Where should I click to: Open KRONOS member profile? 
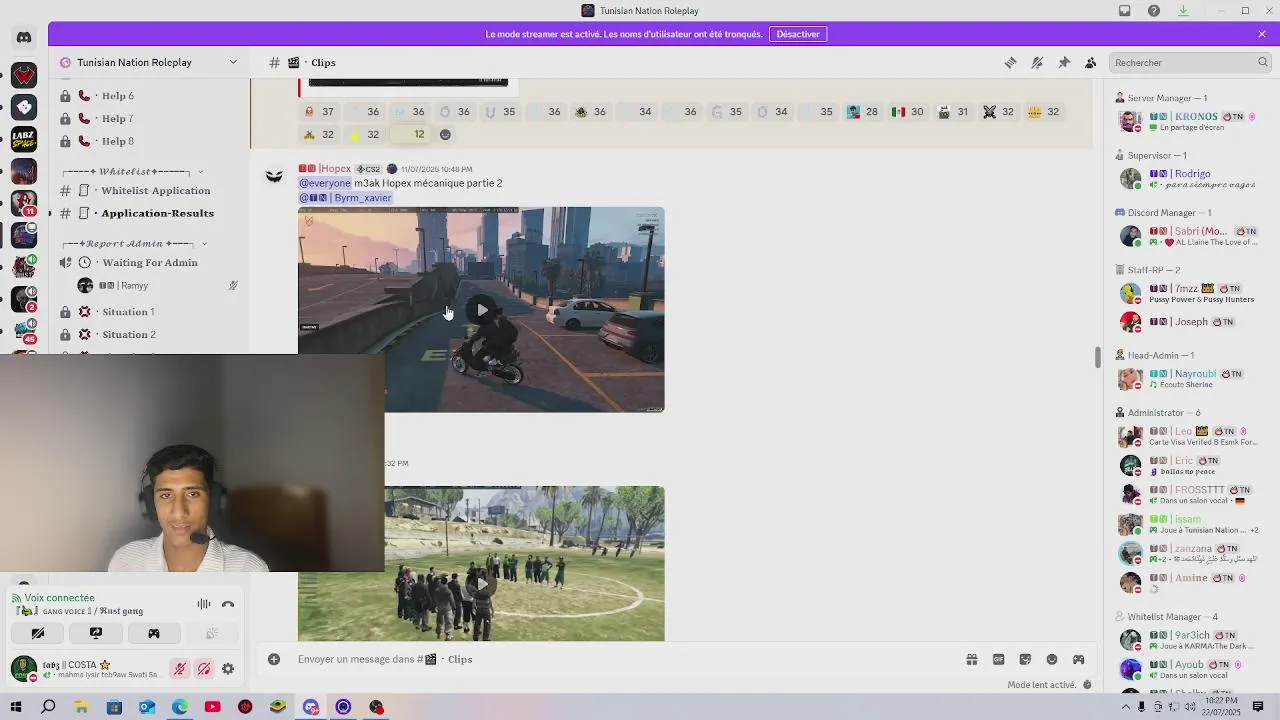1190,122
